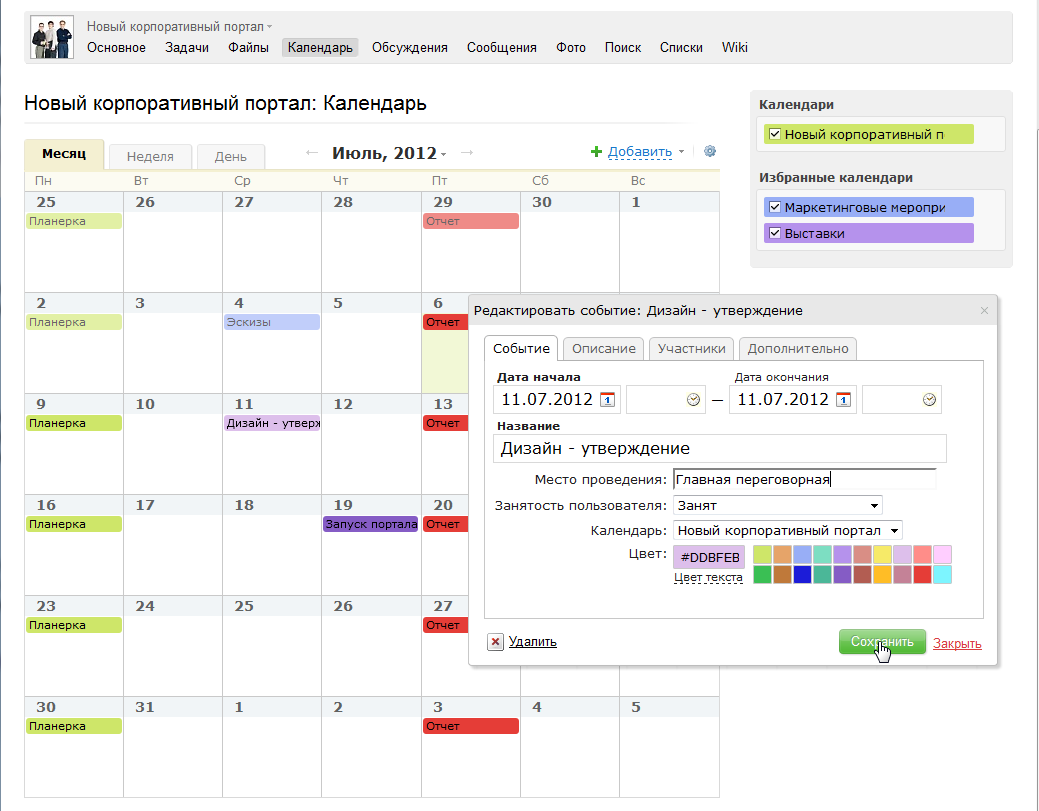Switch to the Участники tab
The height and width of the screenshot is (811, 1039).
691,348
